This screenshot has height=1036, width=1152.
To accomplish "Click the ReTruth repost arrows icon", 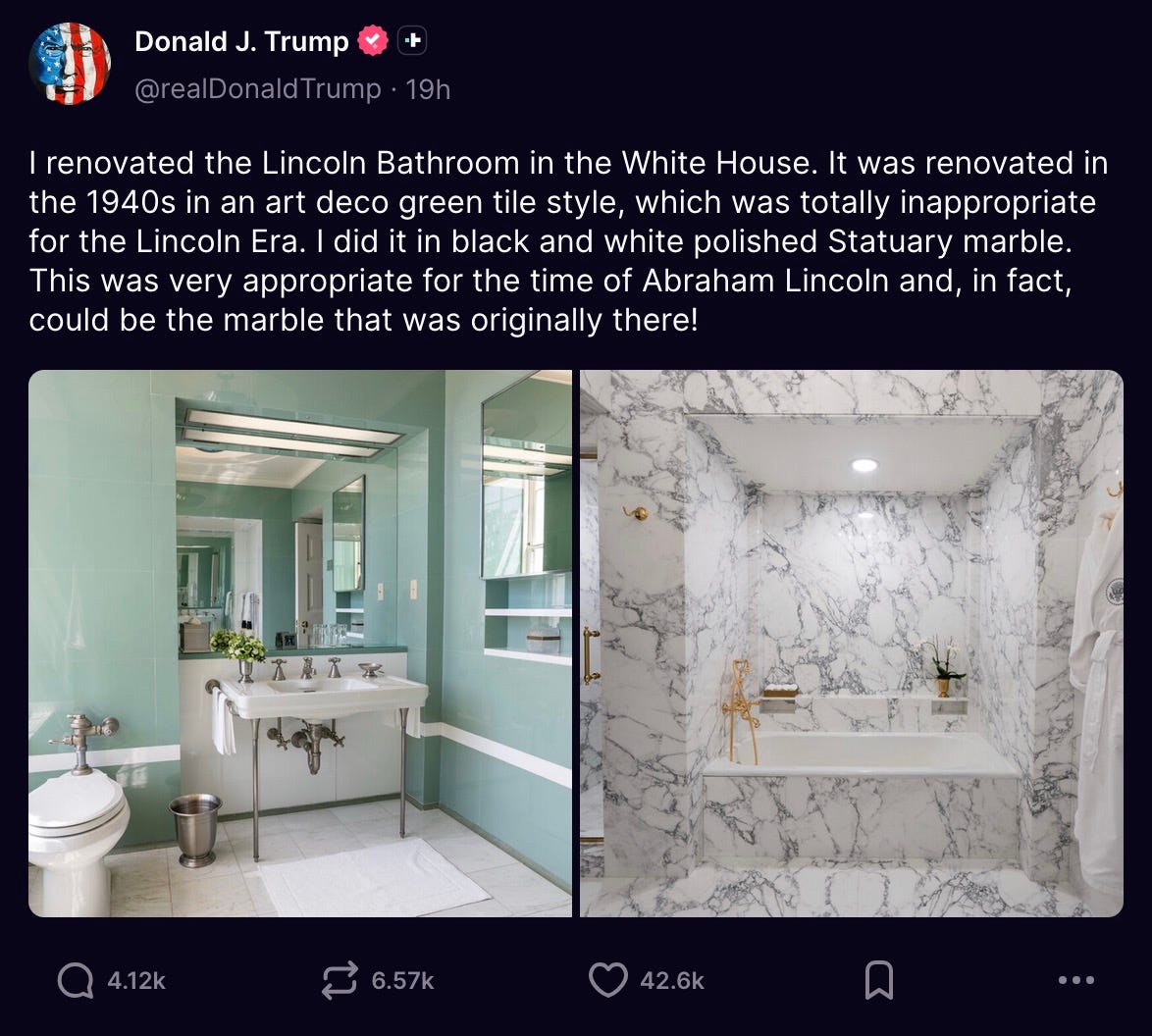I will click(x=340, y=980).
